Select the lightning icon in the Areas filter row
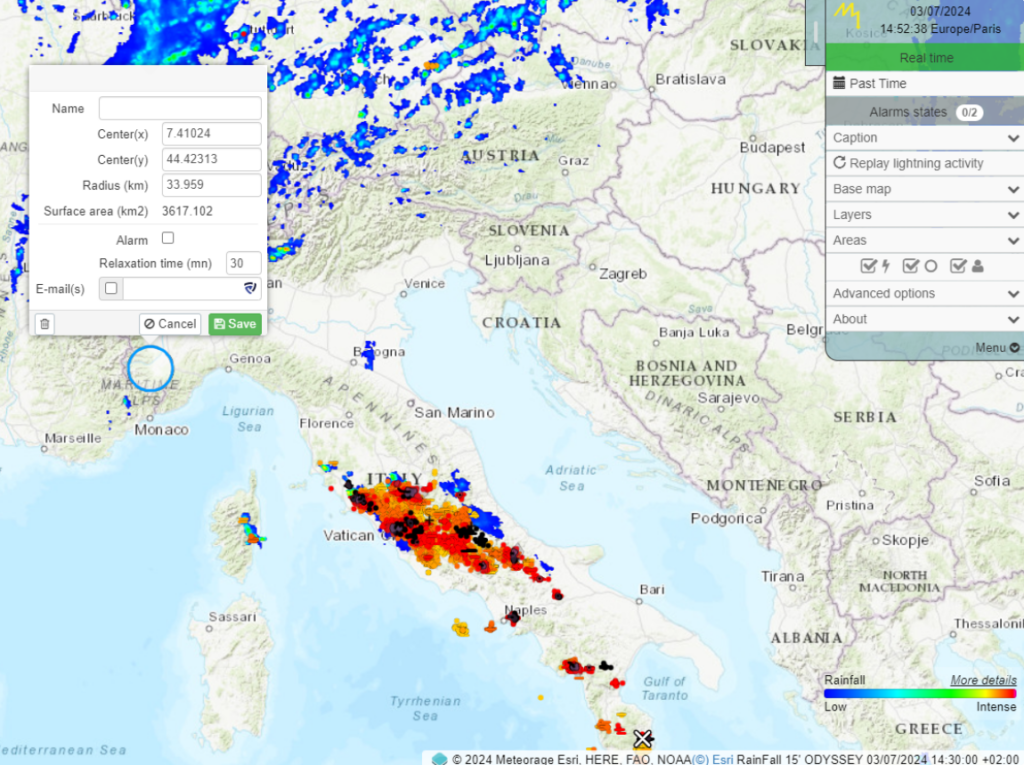The height and width of the screenshot is (765, 1024). click(886, 266)
